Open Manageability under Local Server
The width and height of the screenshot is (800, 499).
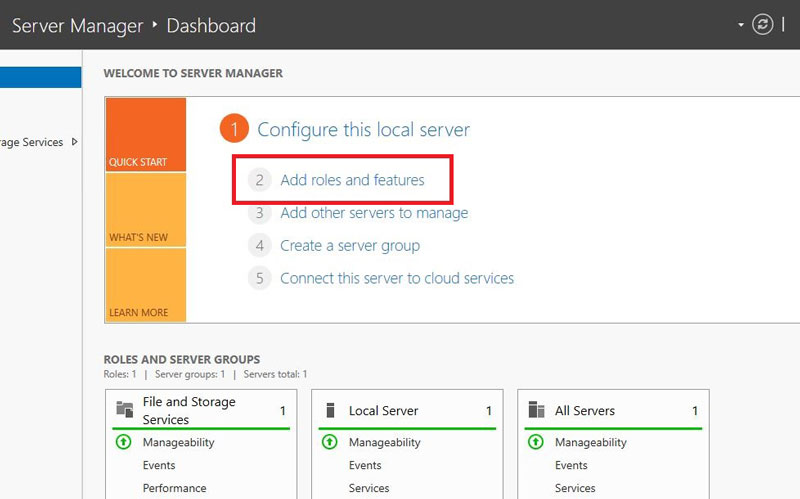tap(385, 442)
